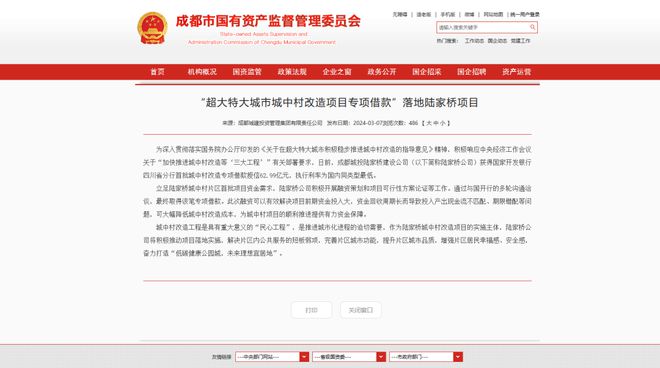This screenshot has width=660, height=368.
Task: Open the 机构概况 nav menu item
Action: [x=202, y=72]
